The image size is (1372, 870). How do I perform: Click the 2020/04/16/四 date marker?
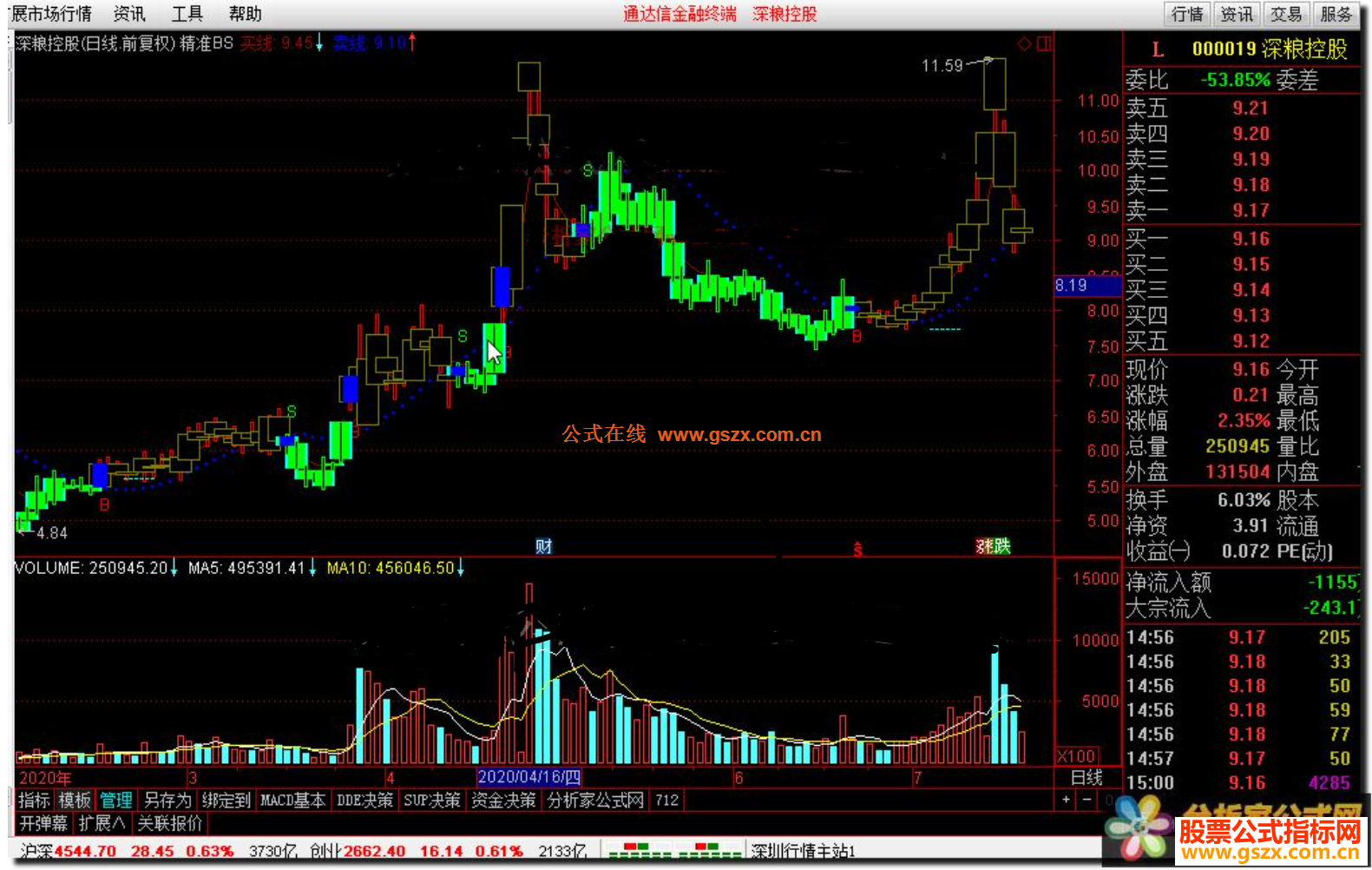[529, 777]
